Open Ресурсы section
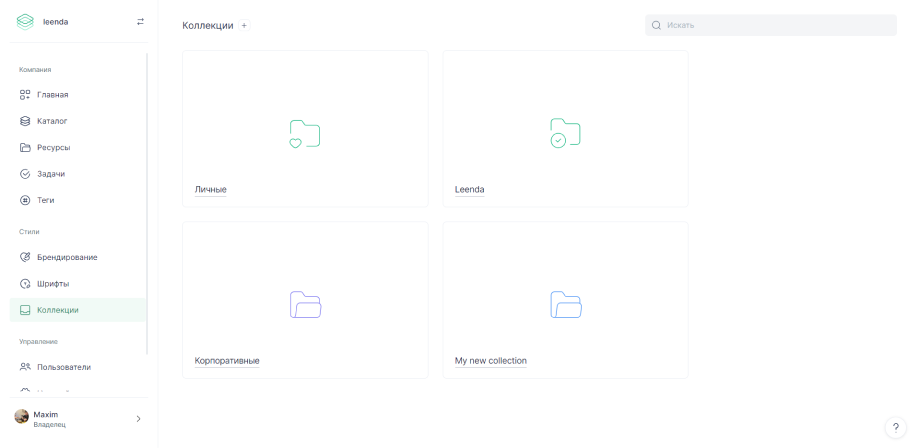Image resolution: width=920 pixels, height=448 pixels. [x=53, y=148]
